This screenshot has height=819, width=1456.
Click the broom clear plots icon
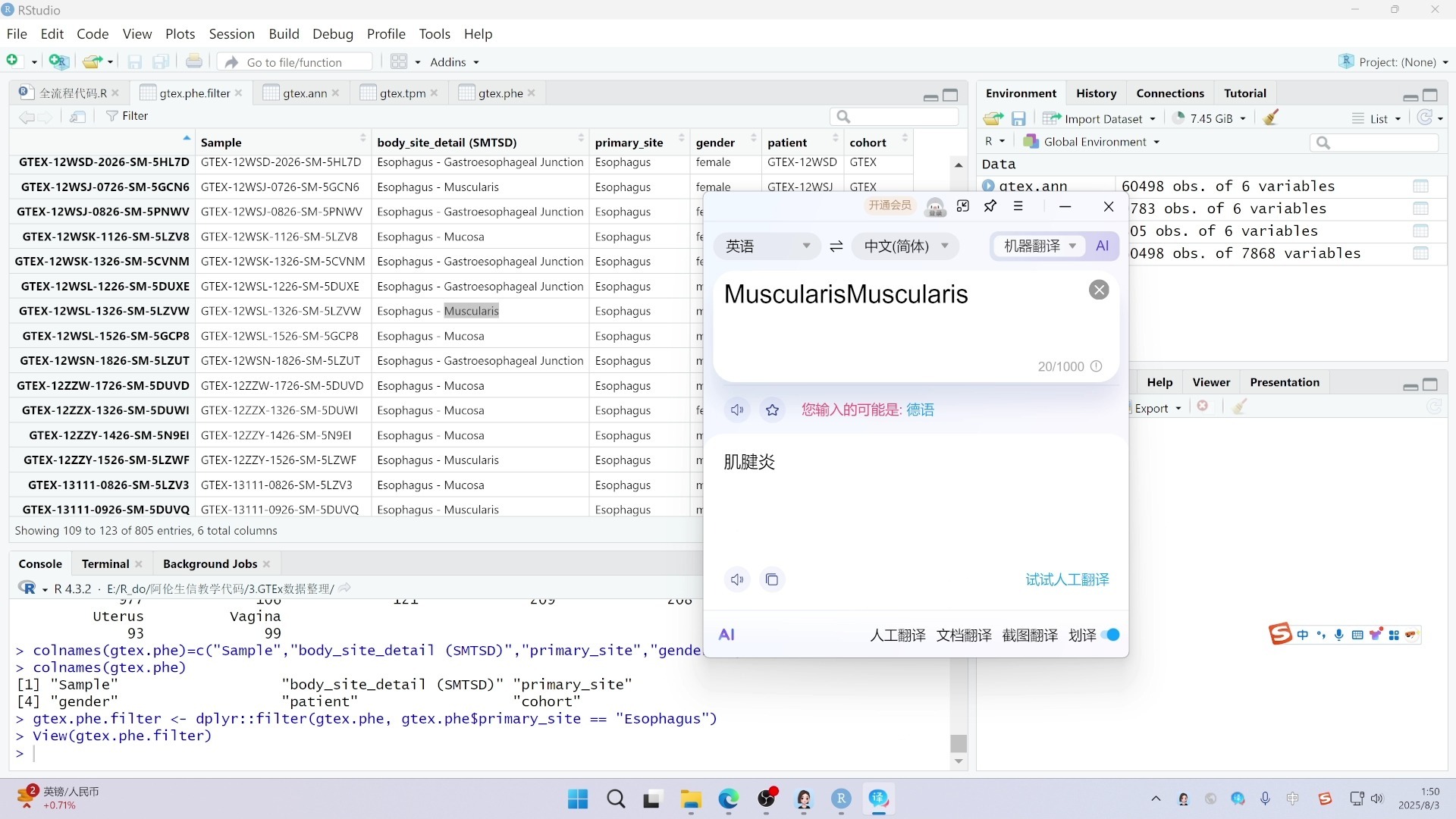click(1240, 407)
